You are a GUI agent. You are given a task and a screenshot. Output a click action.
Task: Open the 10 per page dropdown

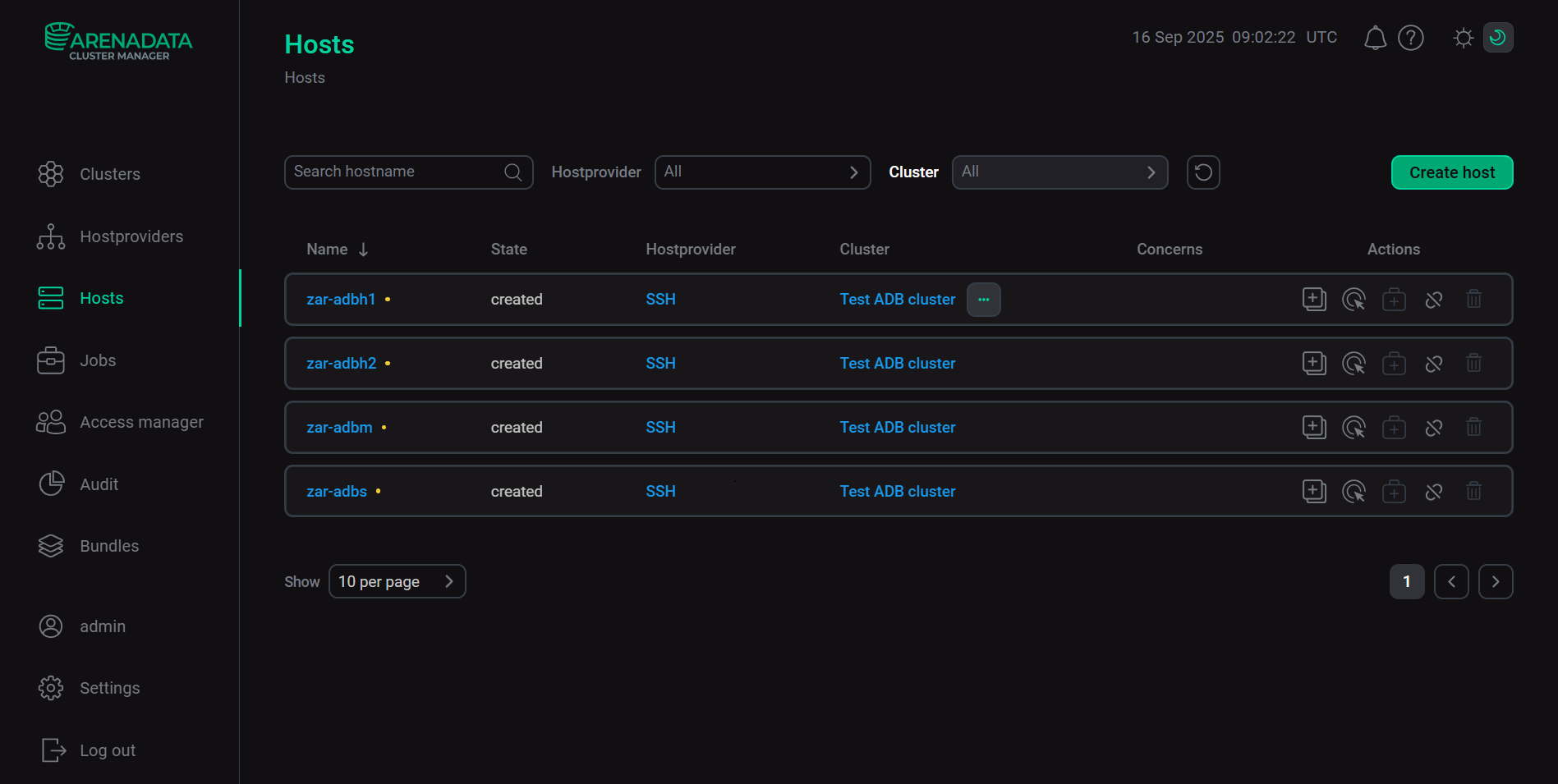point(397,582)
